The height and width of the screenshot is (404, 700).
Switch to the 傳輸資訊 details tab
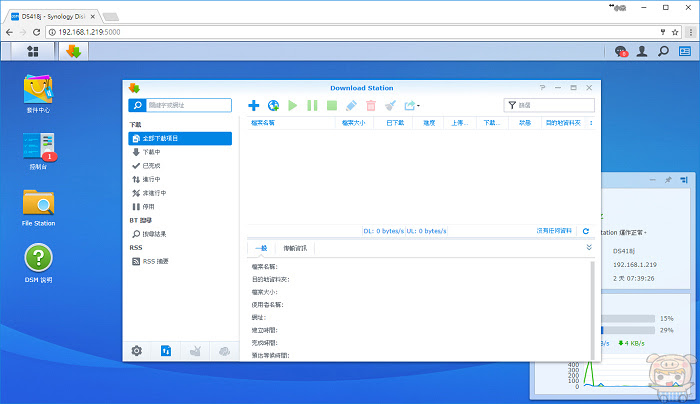coord(295,248)
